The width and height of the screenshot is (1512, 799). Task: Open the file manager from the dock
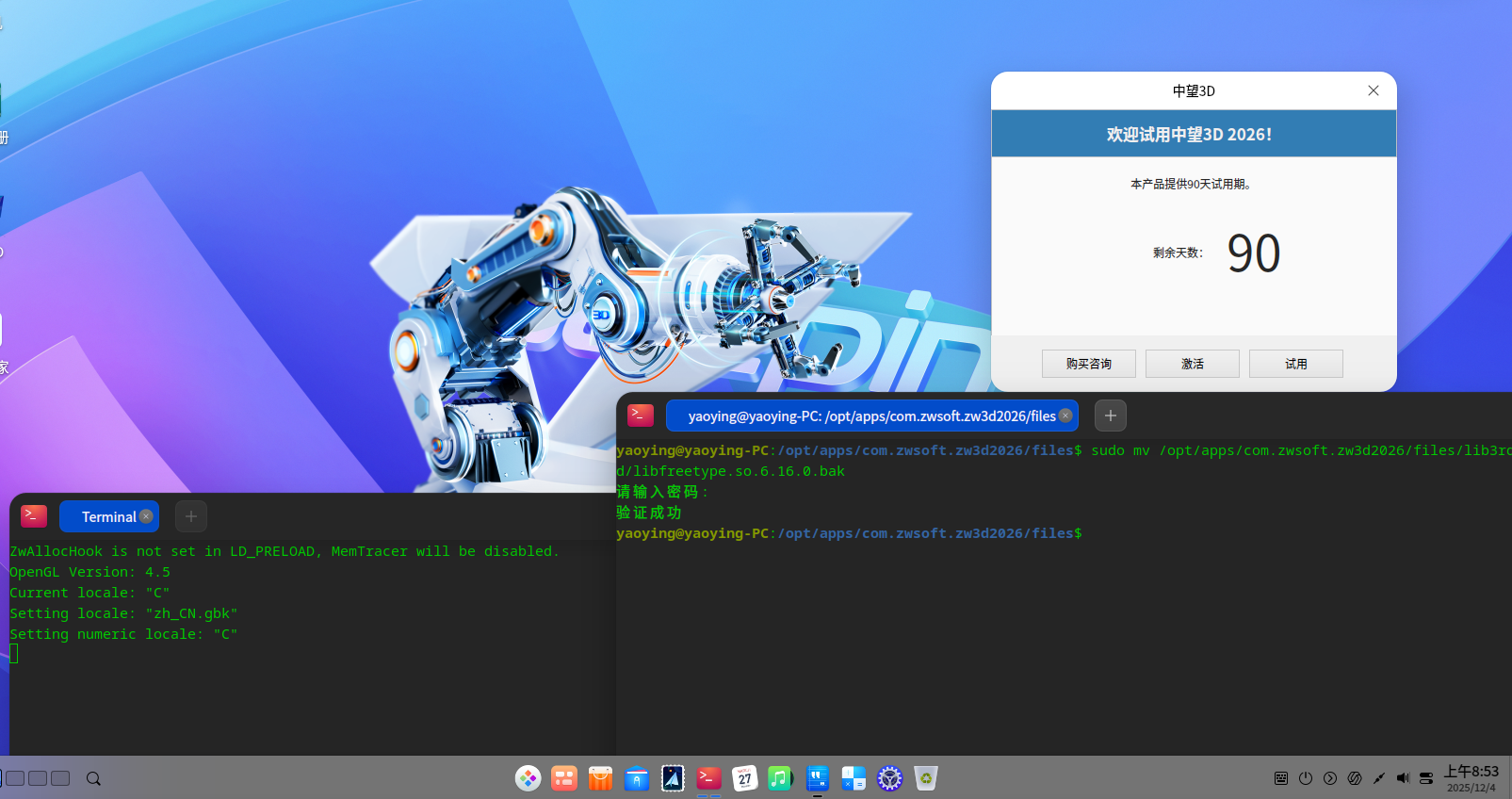click(x=637, y=778)
